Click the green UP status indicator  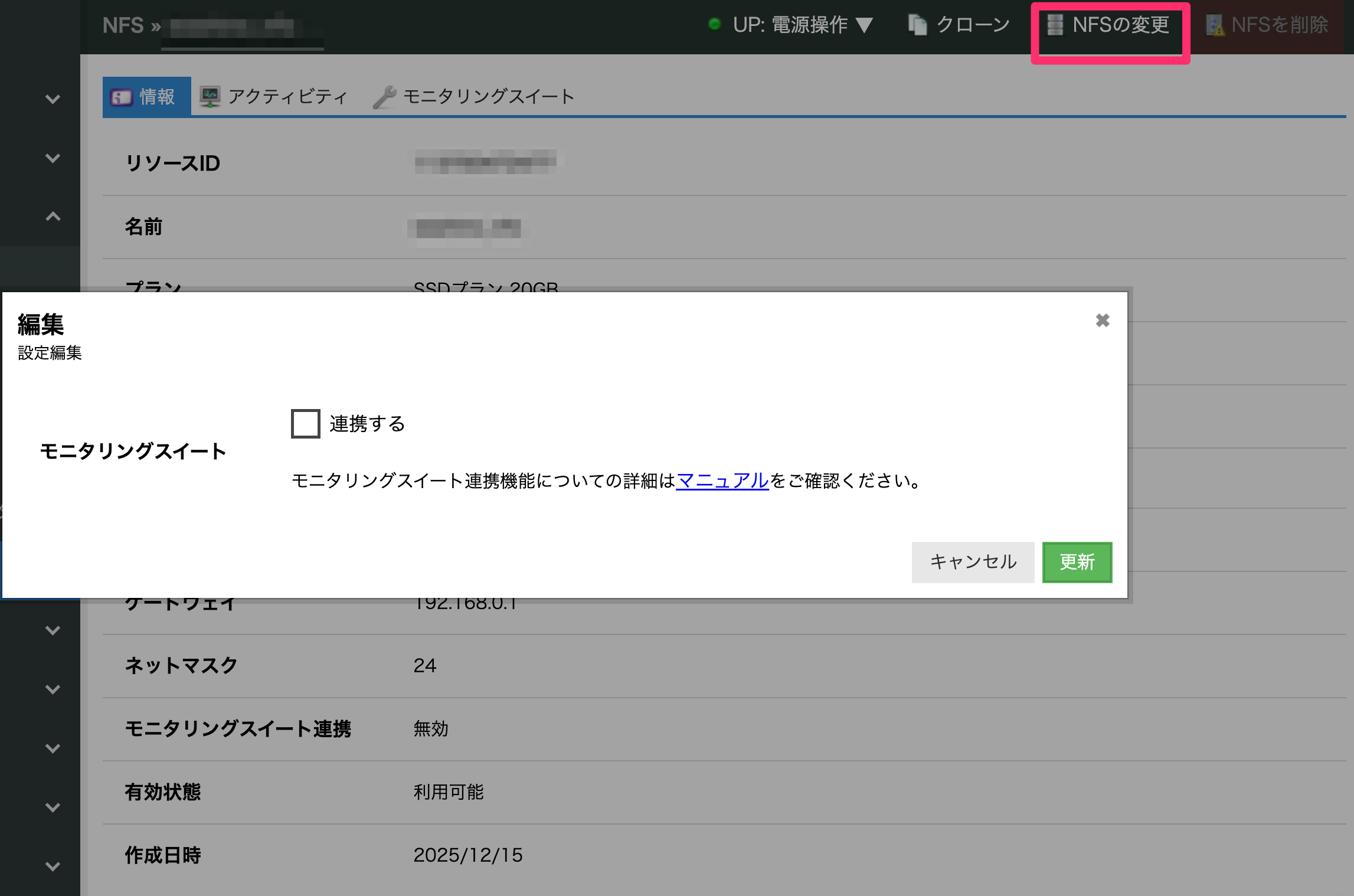coord(714,24)
